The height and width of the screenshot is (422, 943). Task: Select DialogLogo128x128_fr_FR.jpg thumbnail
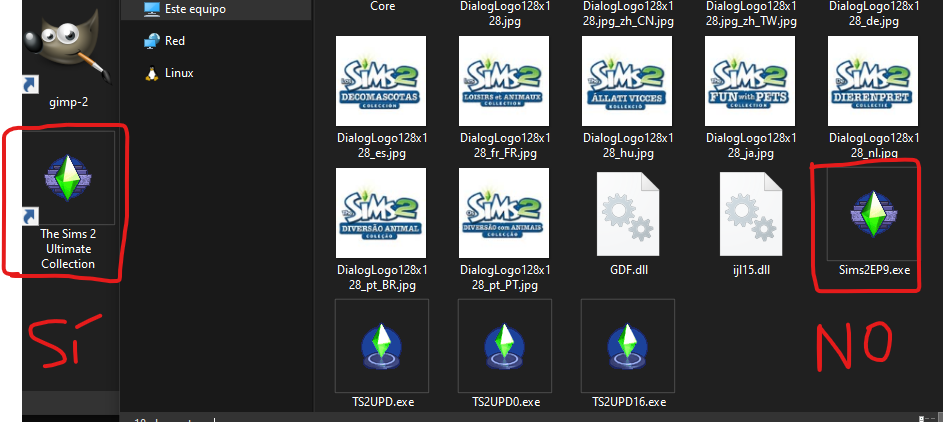pyautogui.click(x=505, y=82)
